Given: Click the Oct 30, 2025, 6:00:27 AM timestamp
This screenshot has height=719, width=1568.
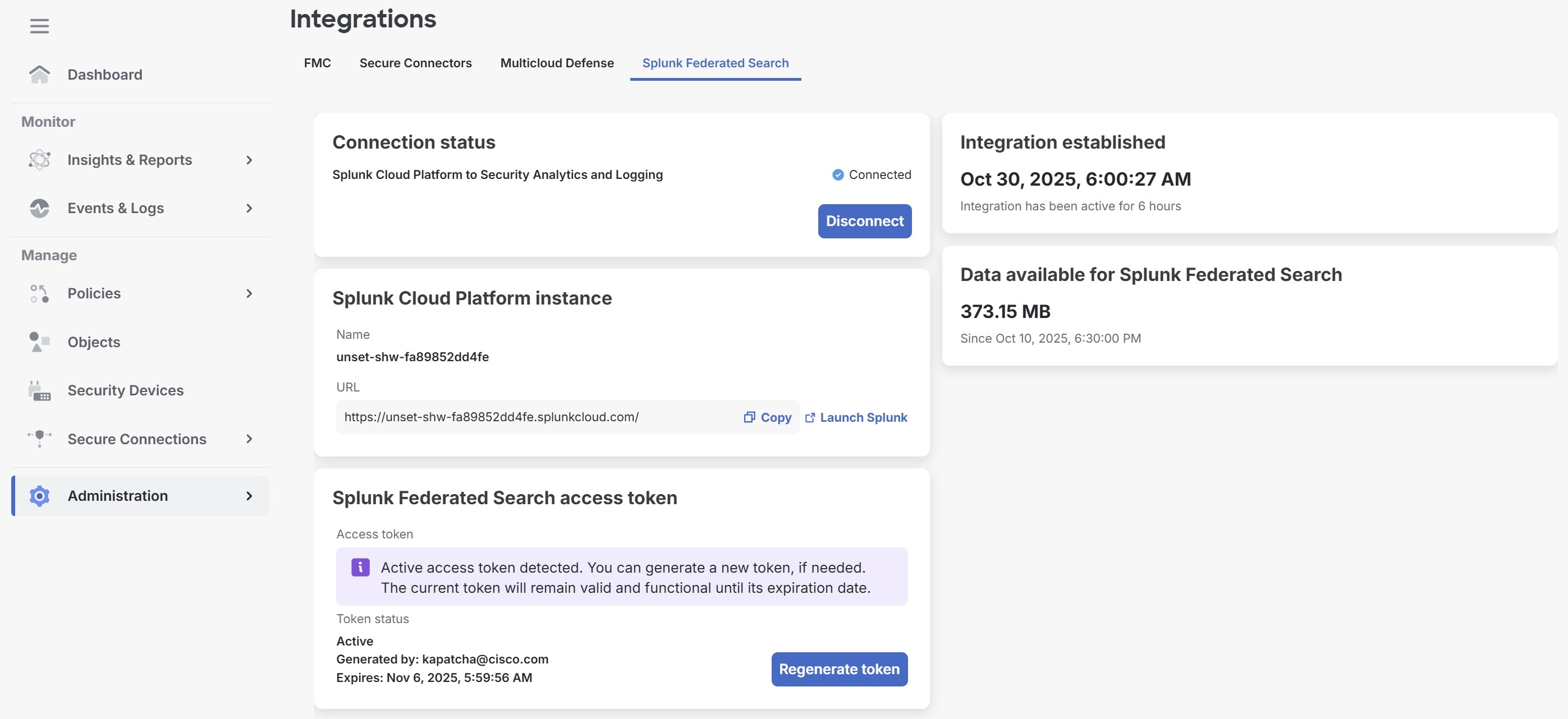Looking at the screenshot, I should (x=1076, y=179).
